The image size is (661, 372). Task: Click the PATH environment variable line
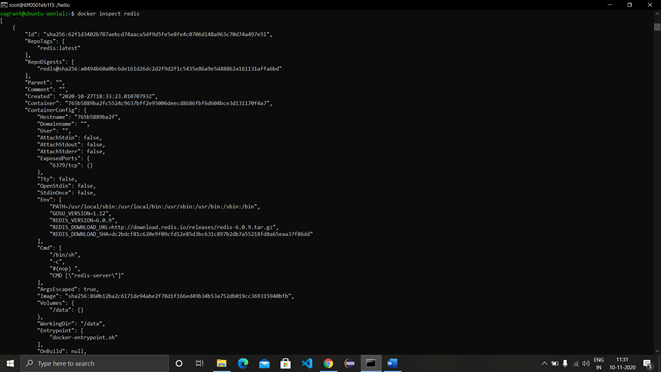coord(155,206)
